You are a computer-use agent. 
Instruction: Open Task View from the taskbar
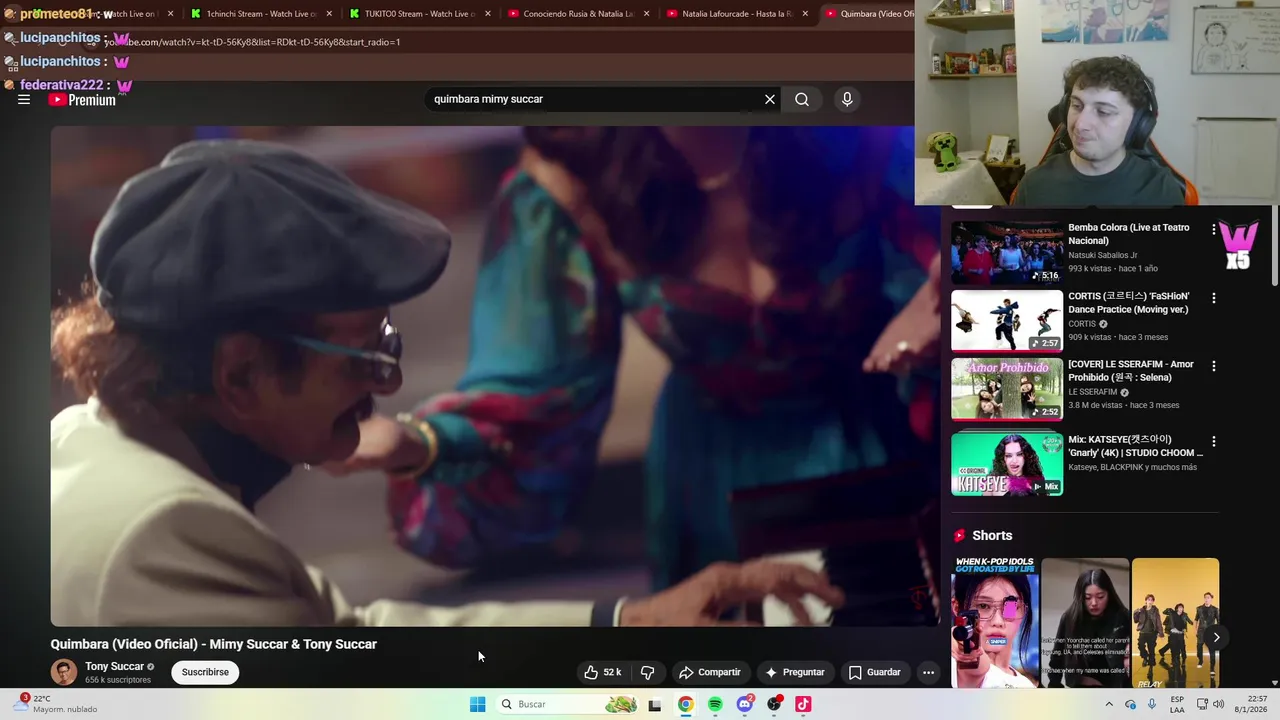coord(654,704)
